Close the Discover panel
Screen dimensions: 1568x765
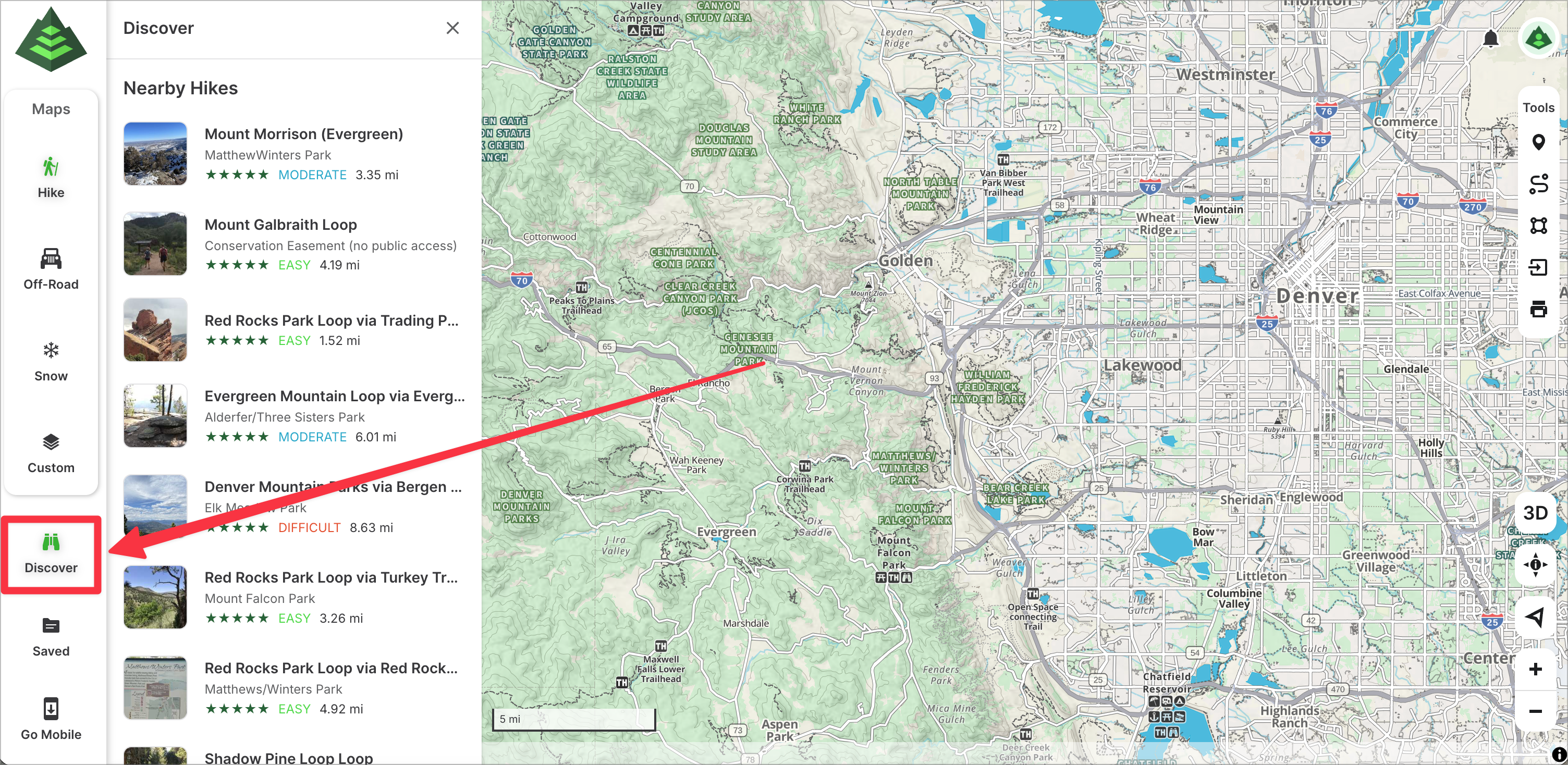[452, 28]
